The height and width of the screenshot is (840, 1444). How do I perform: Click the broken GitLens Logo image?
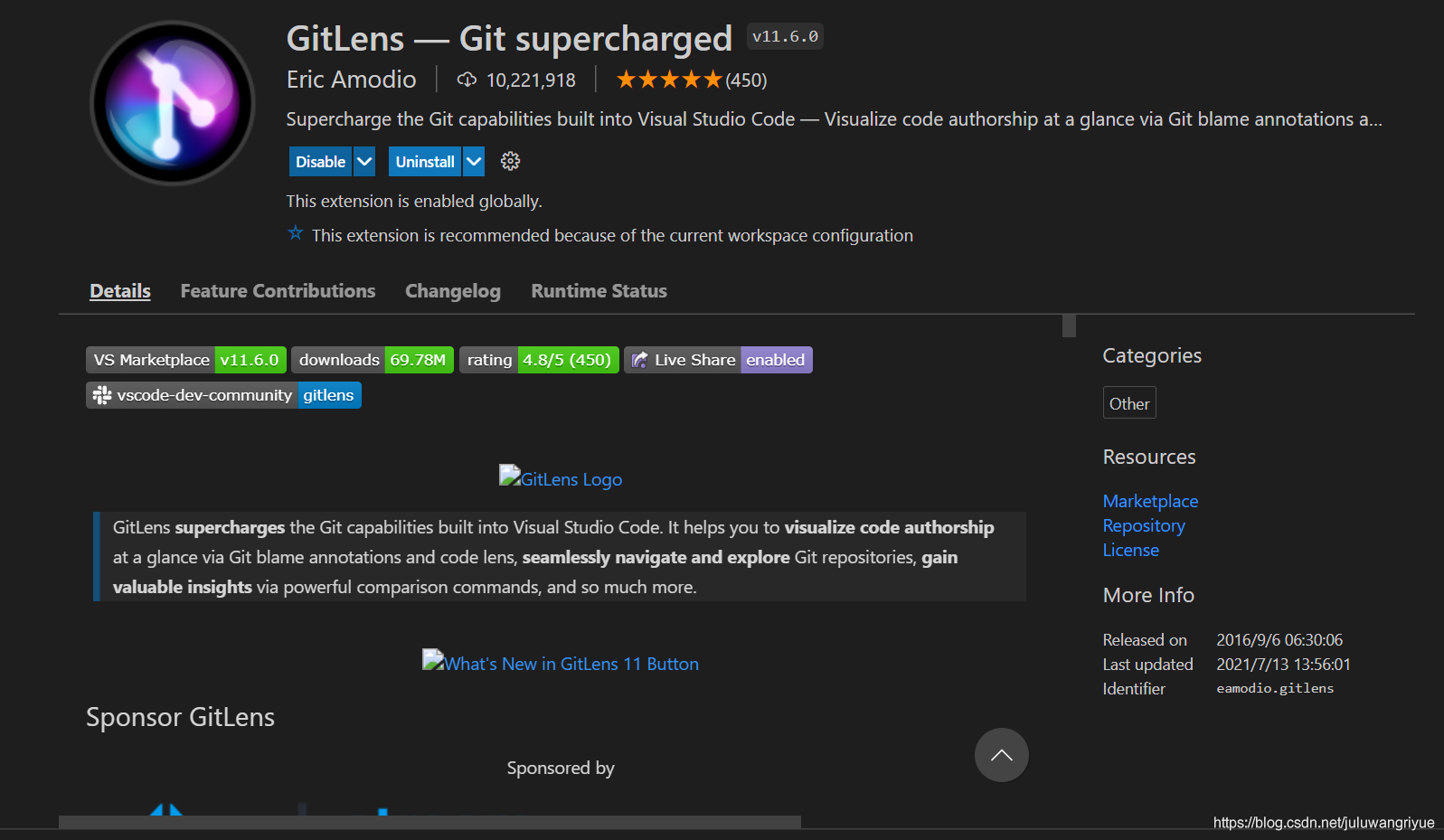click(x=561, y=477)
